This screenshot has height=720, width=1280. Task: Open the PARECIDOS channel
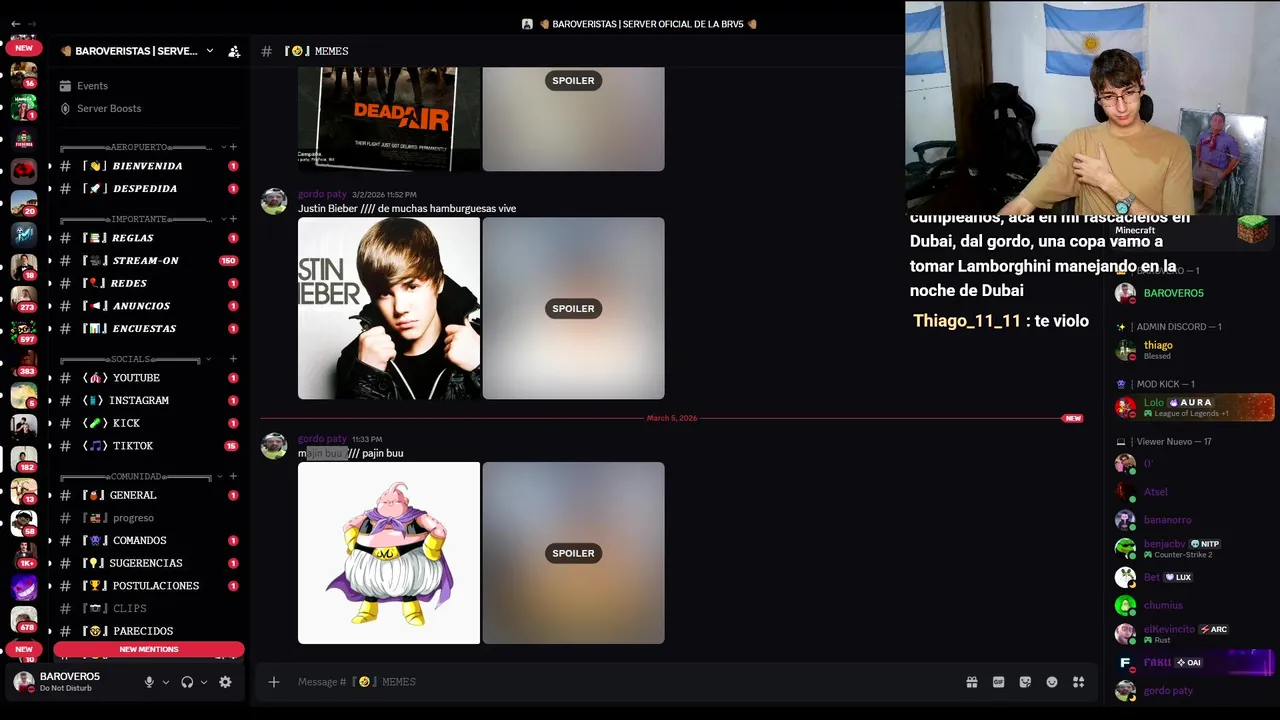pos(149,631)
